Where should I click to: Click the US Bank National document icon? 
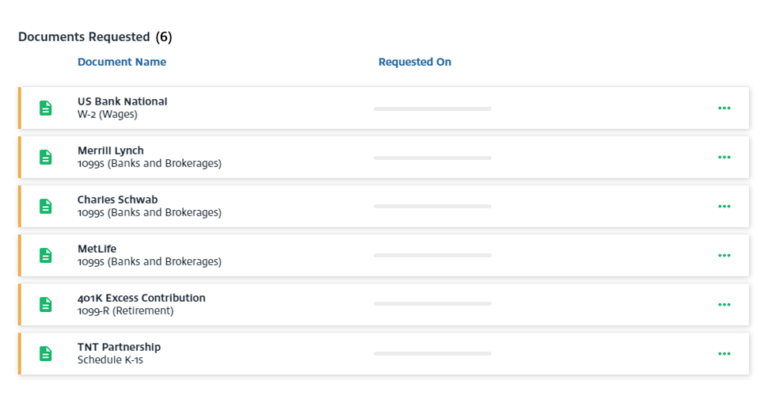pyautogui.click(x=46, y=108)
